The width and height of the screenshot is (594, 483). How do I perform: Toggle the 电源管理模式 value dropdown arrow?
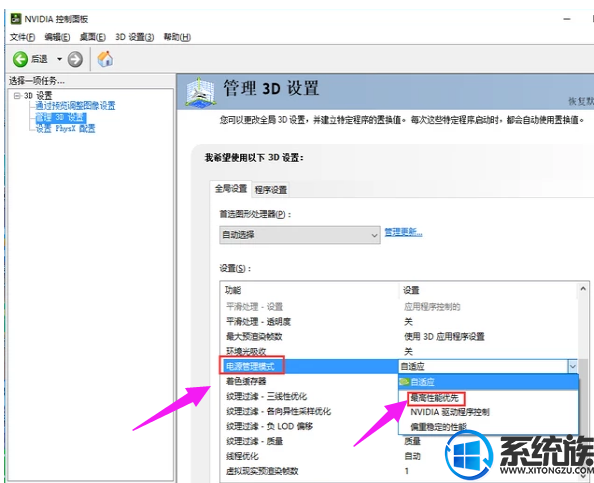tap(572, 366)
